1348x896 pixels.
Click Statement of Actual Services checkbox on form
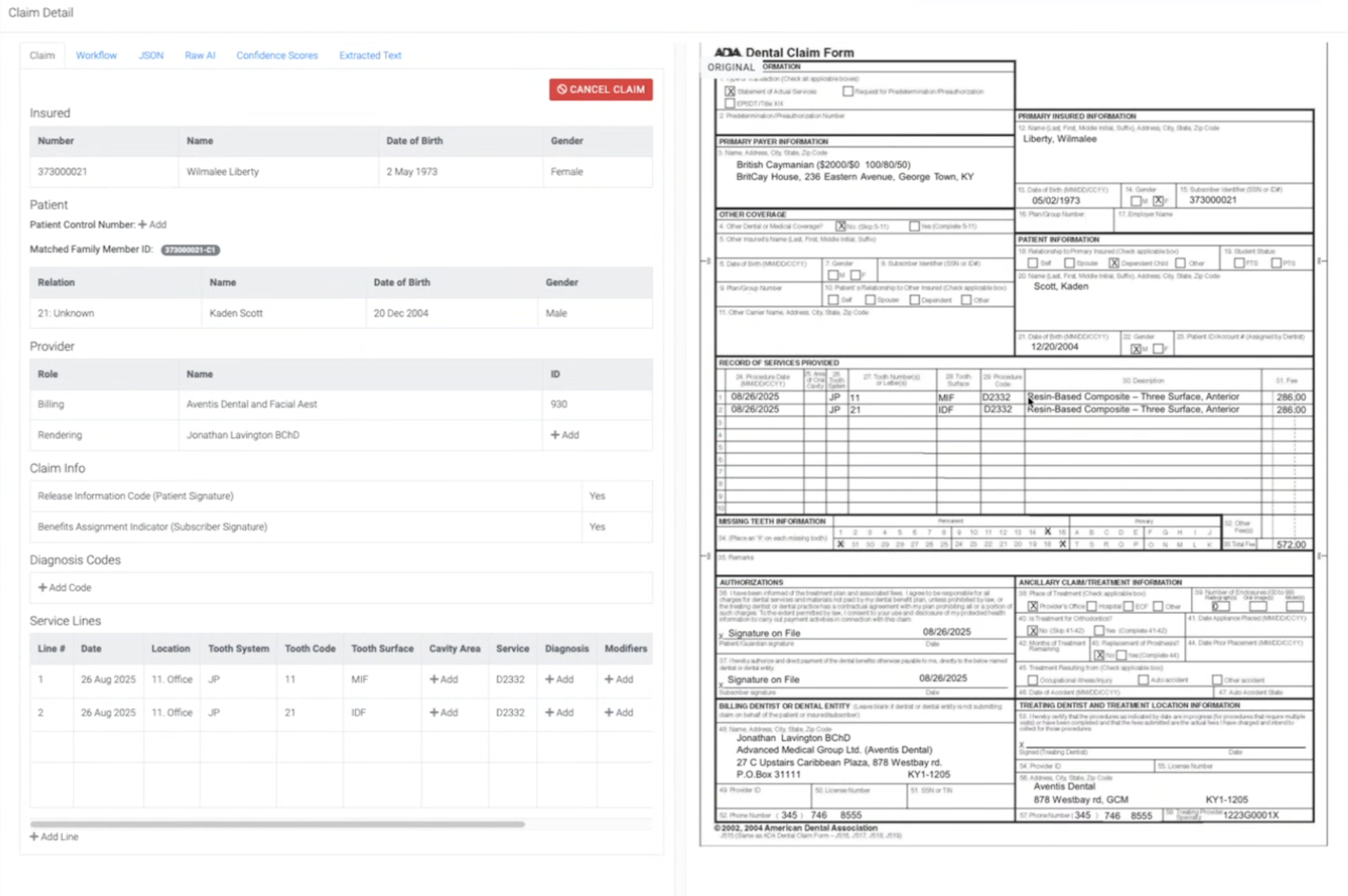(730, 91)
